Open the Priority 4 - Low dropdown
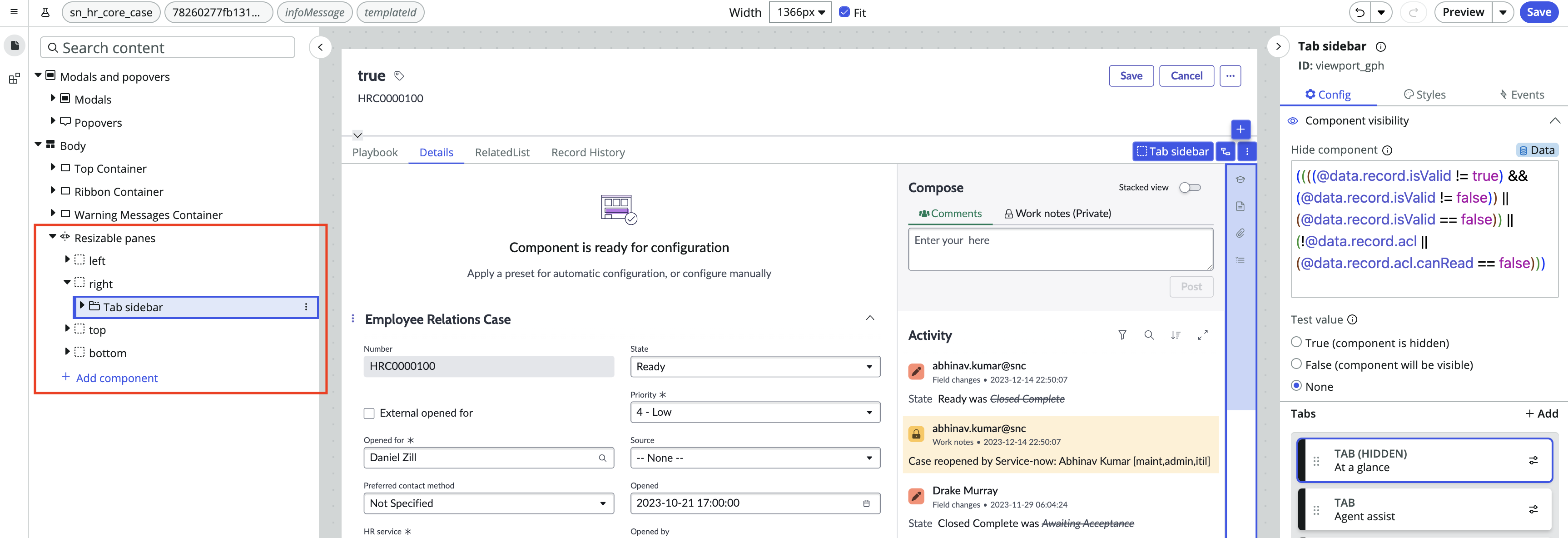This screenshot has width=1568, height=538. (x=755, y=412)
